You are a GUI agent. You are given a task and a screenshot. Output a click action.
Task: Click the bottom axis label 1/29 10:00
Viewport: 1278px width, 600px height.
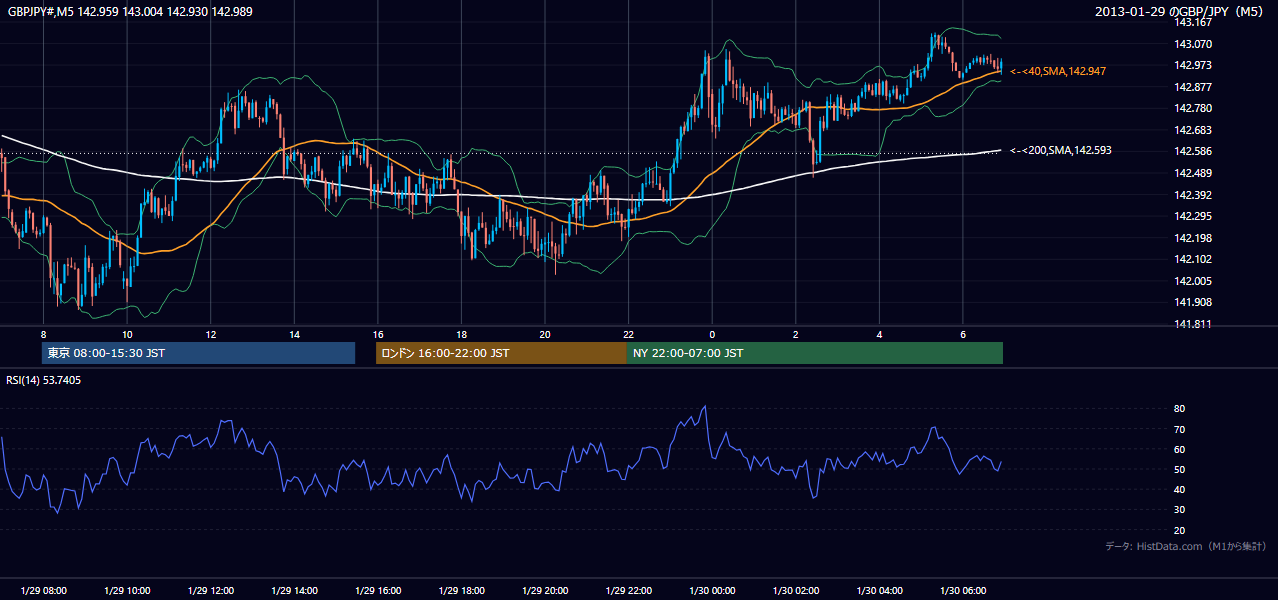click(127, 590)
